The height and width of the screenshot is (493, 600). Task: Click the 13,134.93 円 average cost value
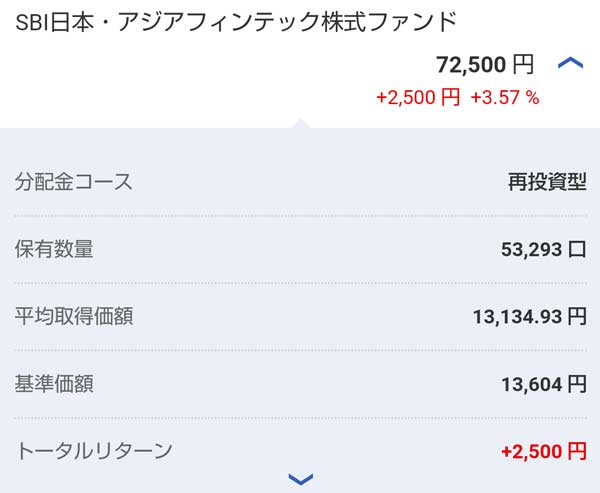[529, 317]
